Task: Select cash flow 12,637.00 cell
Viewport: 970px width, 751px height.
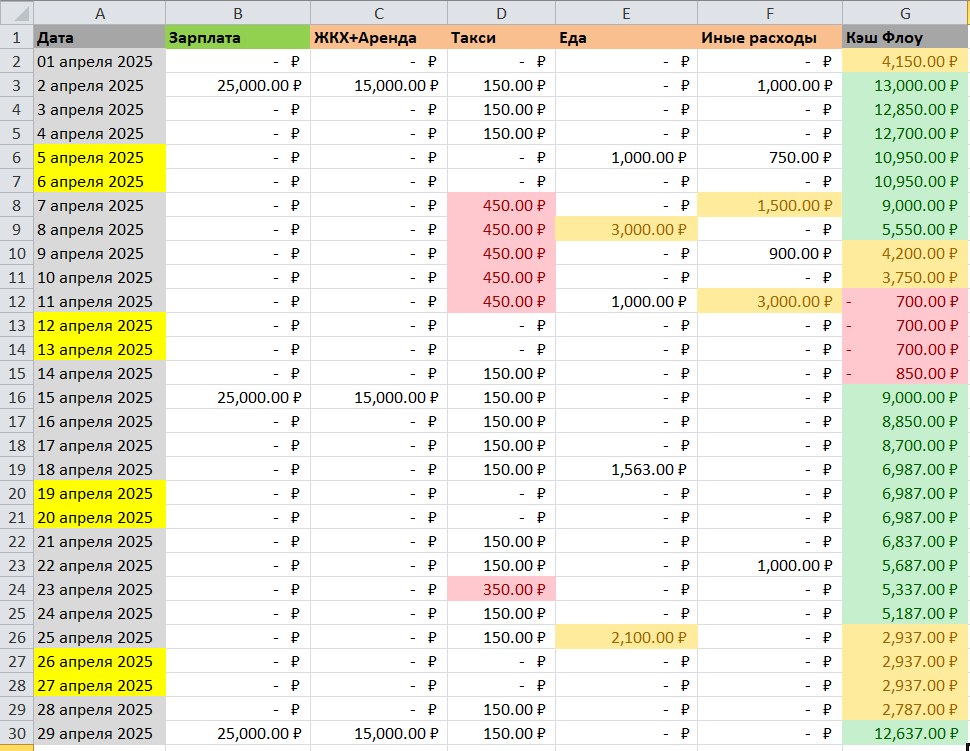Action: point(905,733)
